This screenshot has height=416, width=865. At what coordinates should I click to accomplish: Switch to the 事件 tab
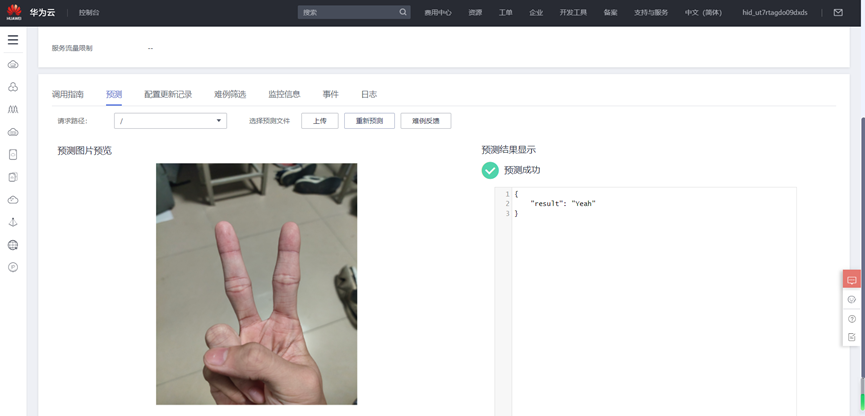pyautogui.click(x=330, y=94)
